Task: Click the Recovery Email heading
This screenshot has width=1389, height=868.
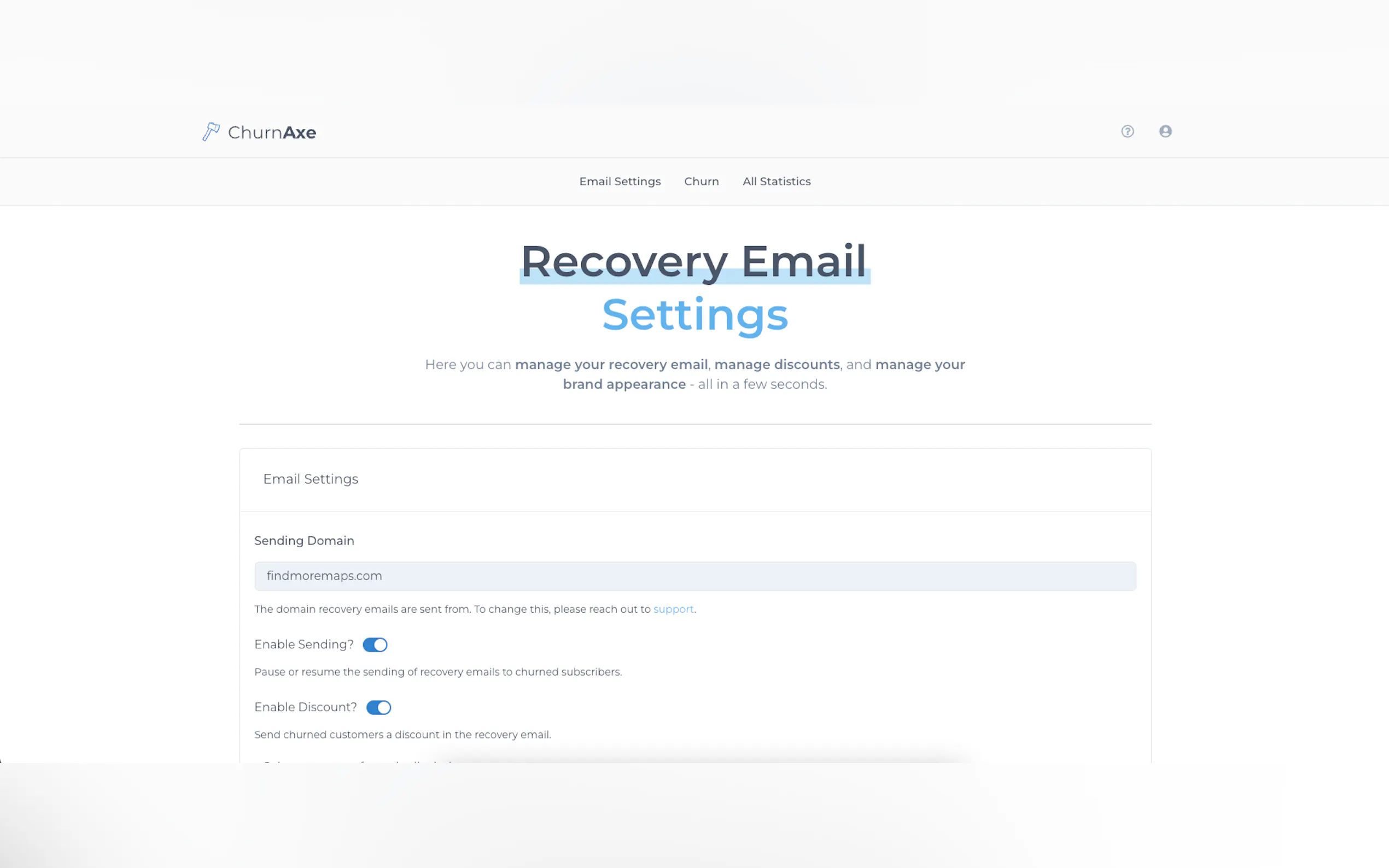Action: pyautogui.click(x=693, y=262)
